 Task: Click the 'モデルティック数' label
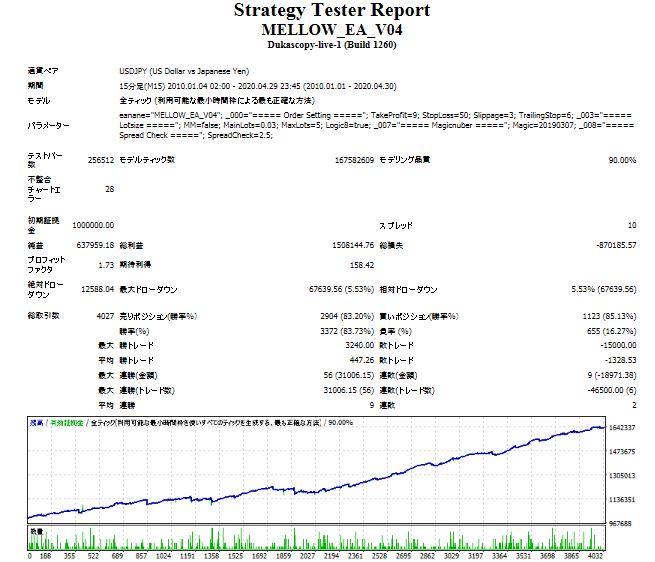pos(147,160)
